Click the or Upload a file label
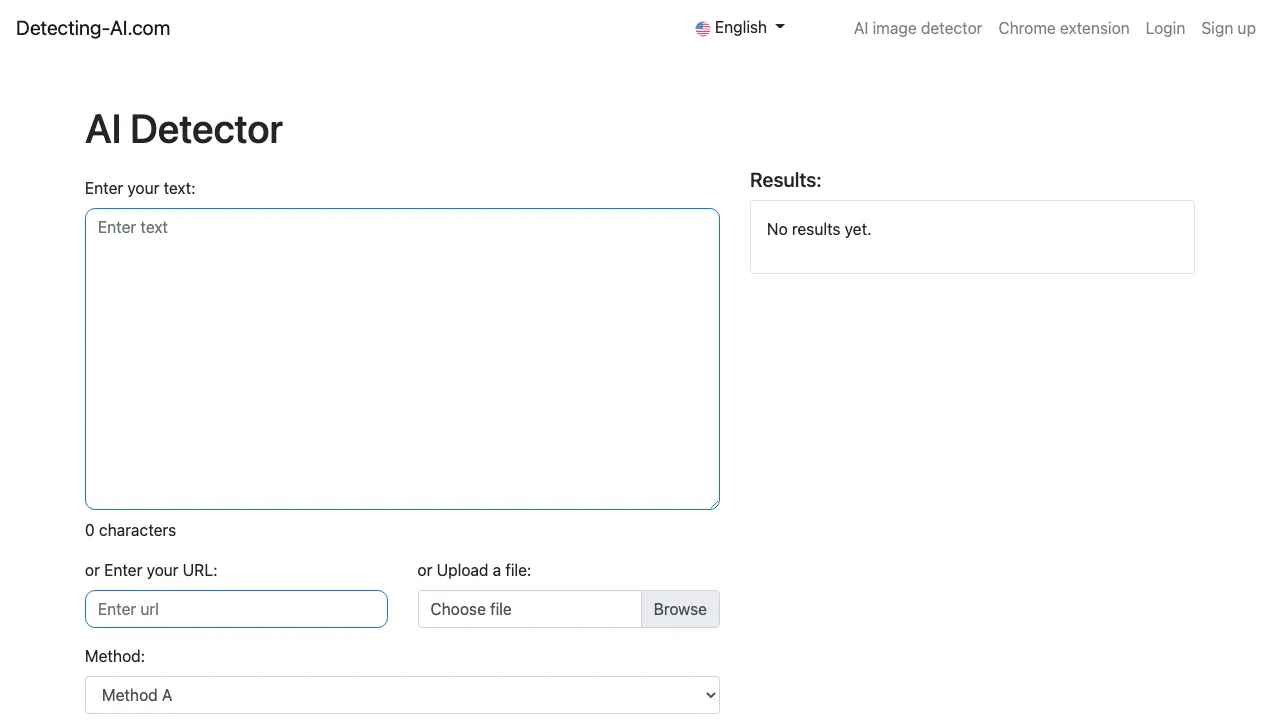 point(474,570)
